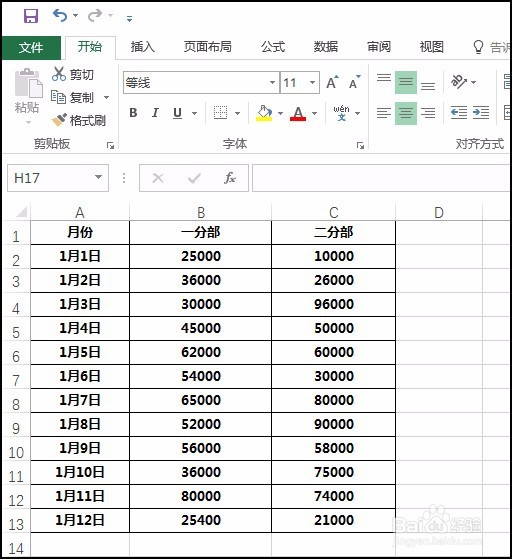Select column C header
512x559 pixels.
tap(333, 212)
